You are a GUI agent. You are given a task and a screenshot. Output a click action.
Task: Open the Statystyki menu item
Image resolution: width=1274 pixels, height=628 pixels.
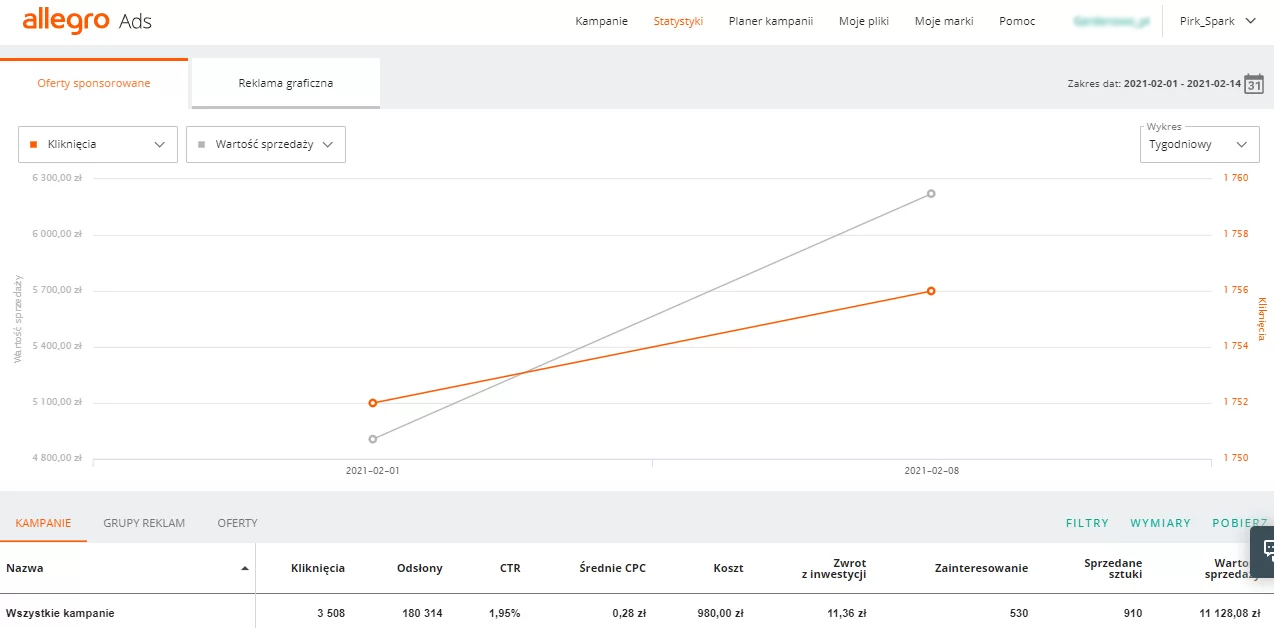pyautogui.click(x=678, y=21)
